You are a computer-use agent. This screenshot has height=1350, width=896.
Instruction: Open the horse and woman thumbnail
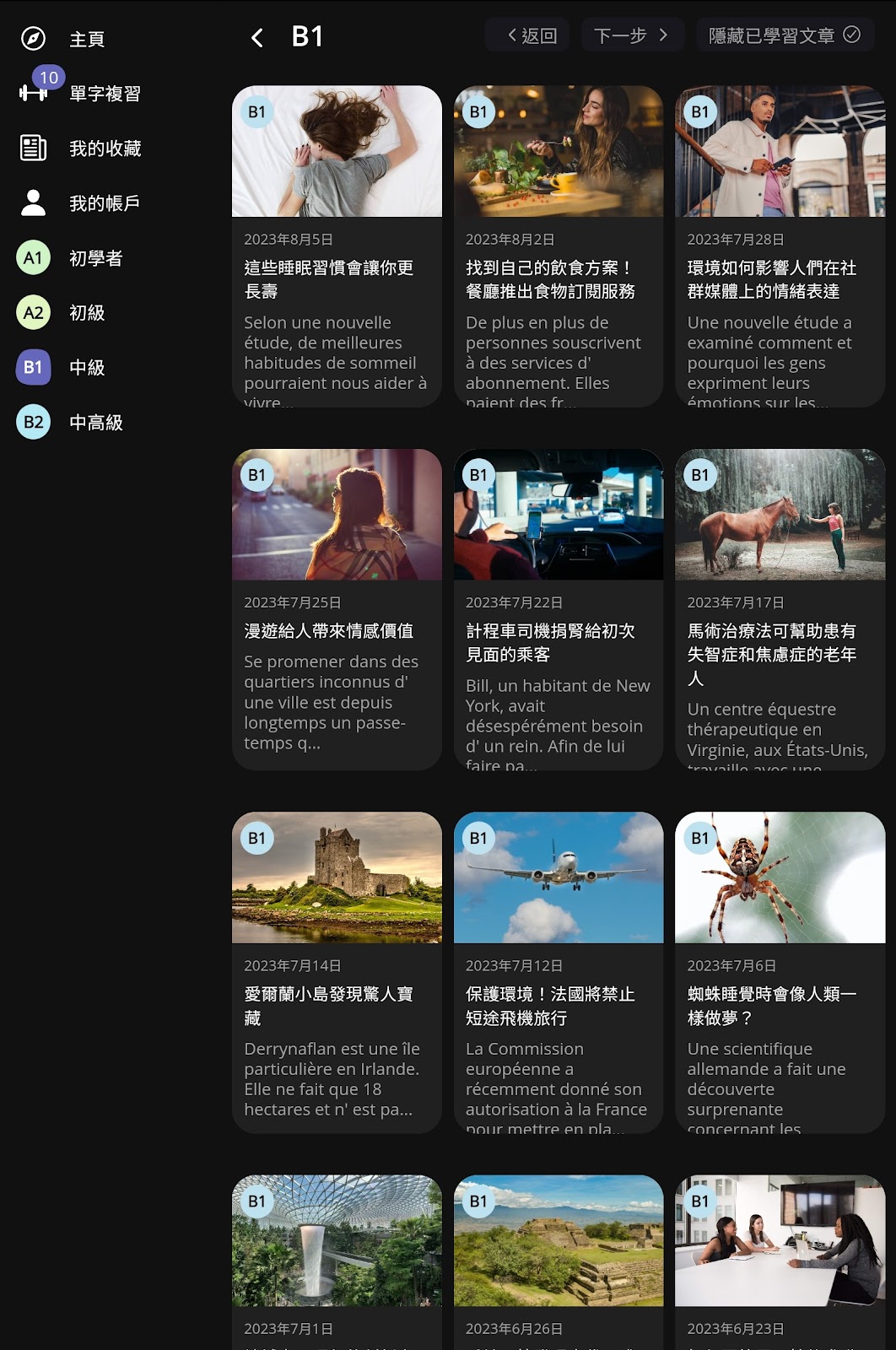(x=780, y=515)
